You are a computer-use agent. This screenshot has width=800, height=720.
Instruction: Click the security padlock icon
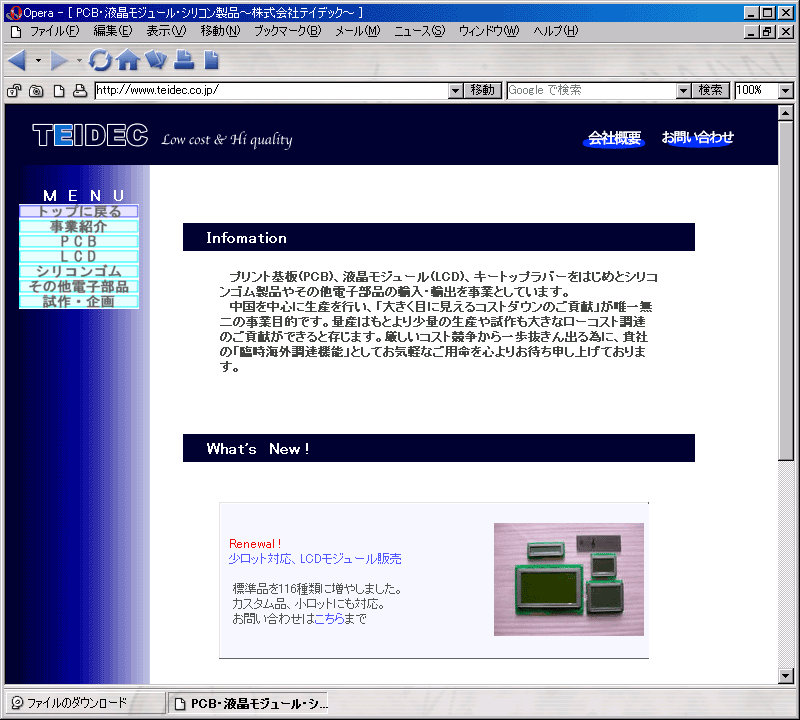click(14, 91)
